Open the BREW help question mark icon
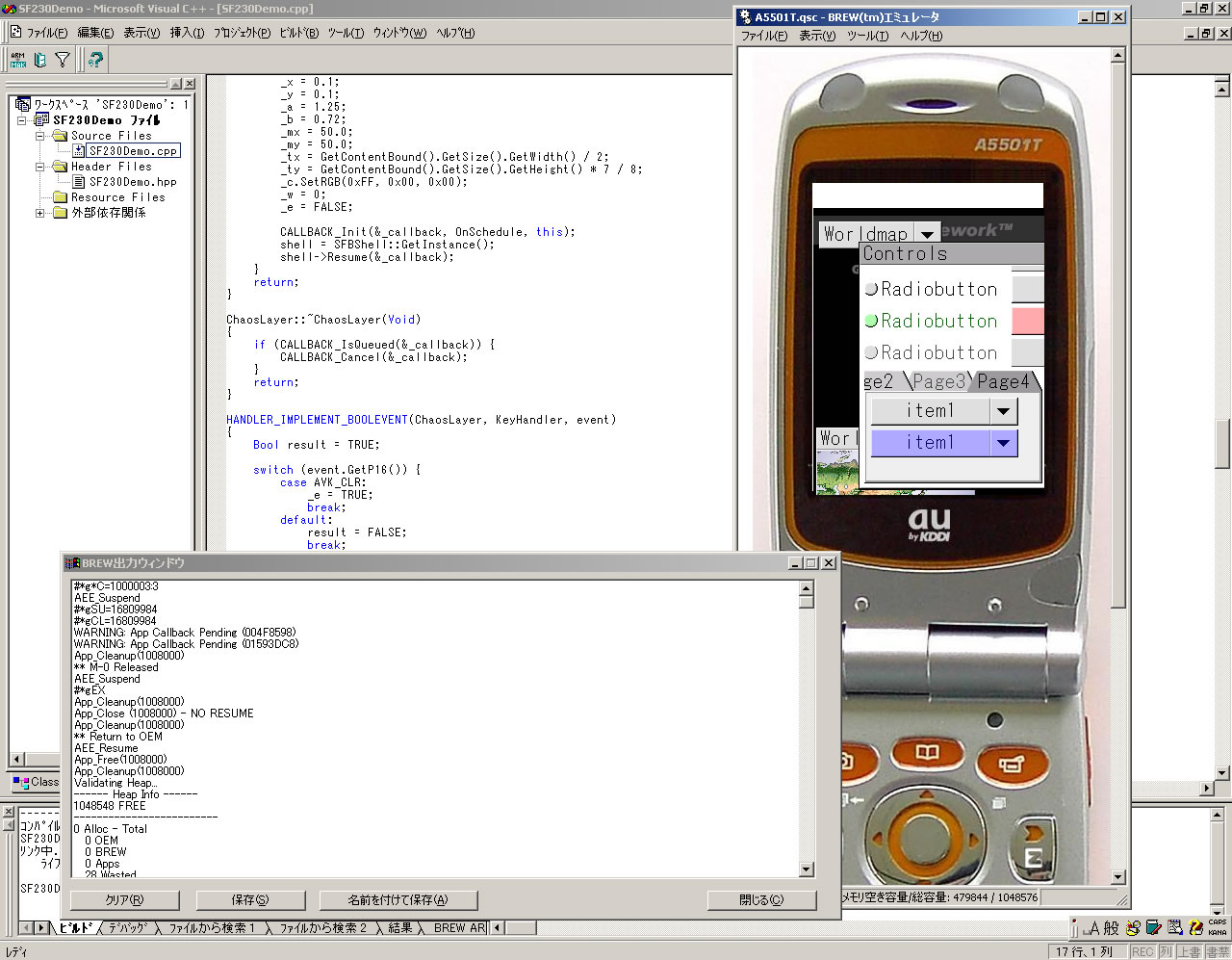Screen dimensions: 1232x960 (95, 60)
